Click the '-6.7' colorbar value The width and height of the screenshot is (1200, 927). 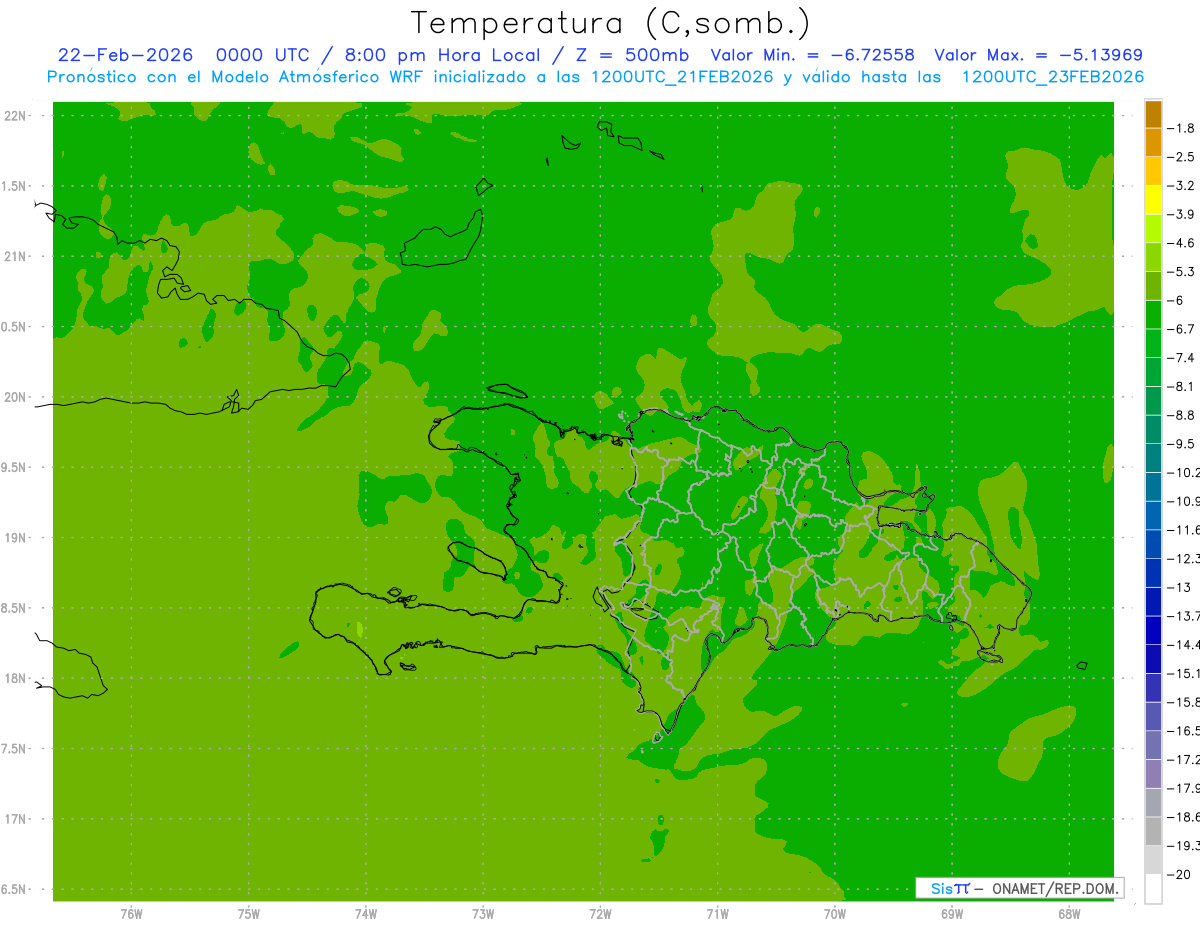[1181, 329]
